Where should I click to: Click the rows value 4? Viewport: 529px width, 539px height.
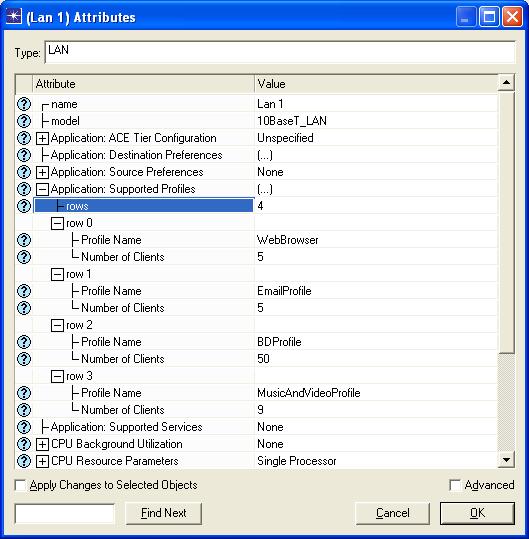point(260,206)
